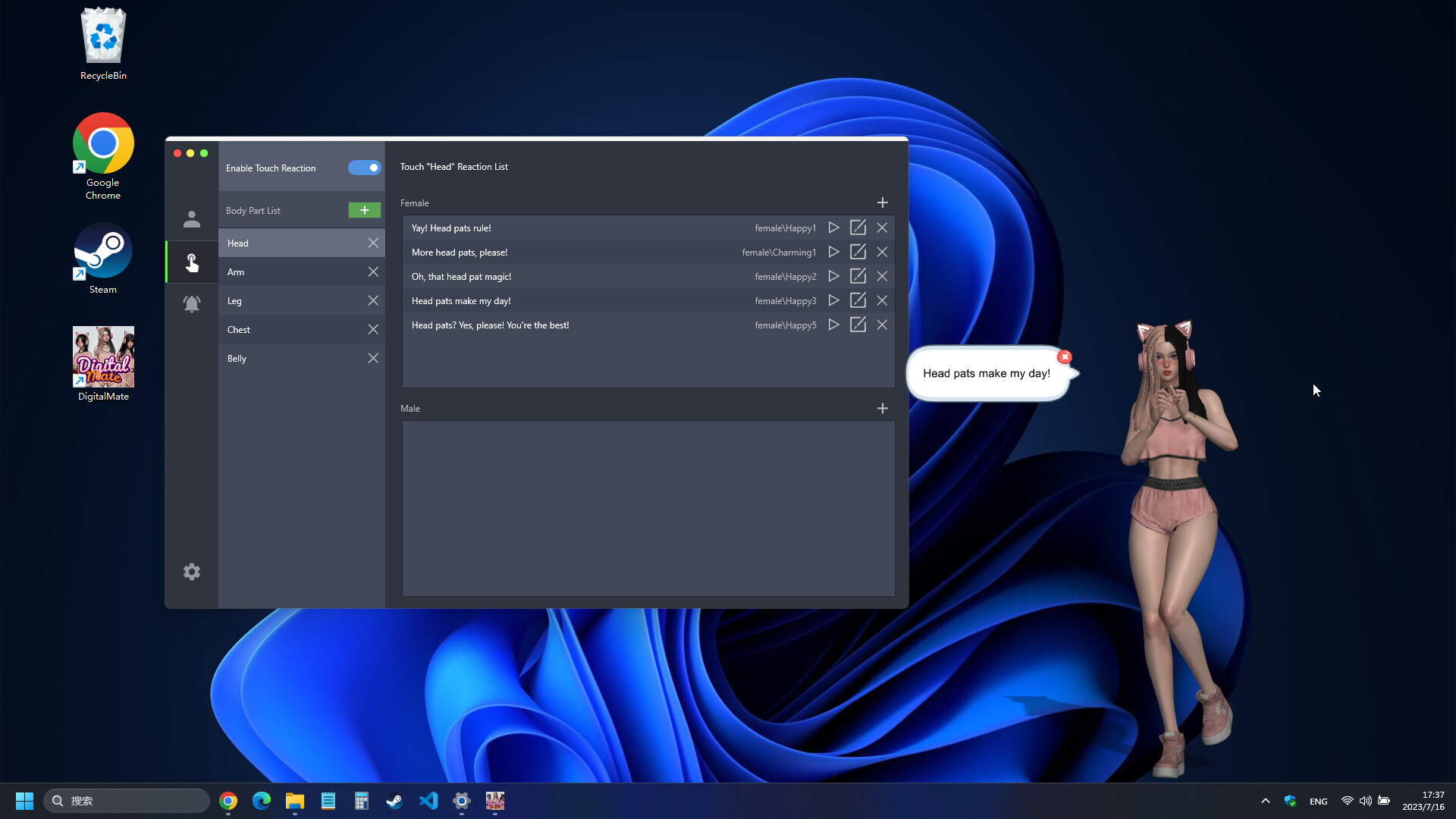Click the edit icon for 'Oh, that head pat magic!'

pos(858,276)
